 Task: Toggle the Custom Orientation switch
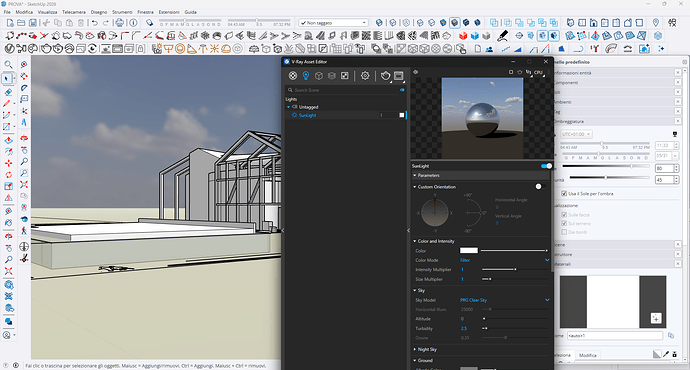[x=541, y=187]
